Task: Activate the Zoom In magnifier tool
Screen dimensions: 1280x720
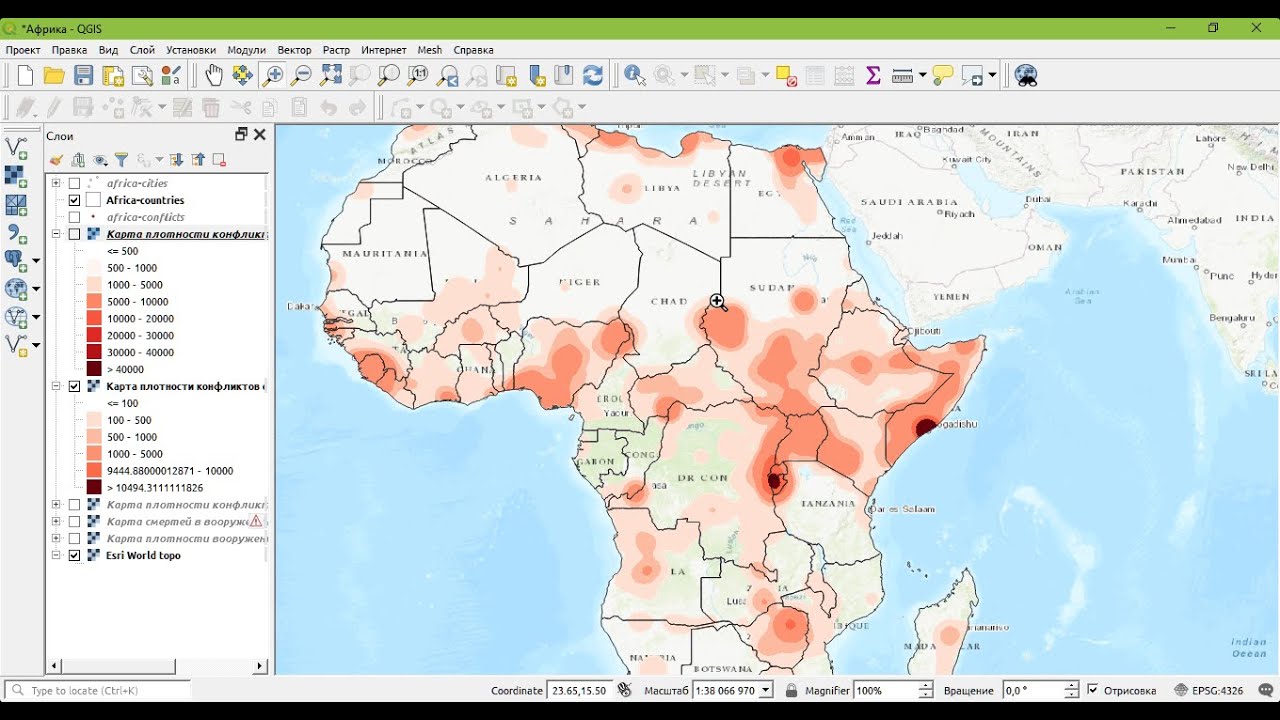Action: (271, 75)
